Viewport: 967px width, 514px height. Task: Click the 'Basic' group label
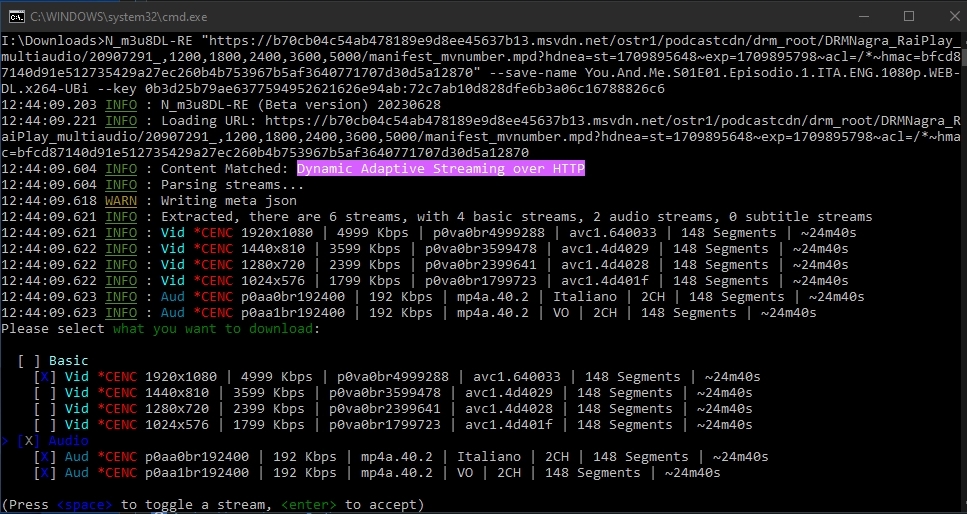[68, 360]
